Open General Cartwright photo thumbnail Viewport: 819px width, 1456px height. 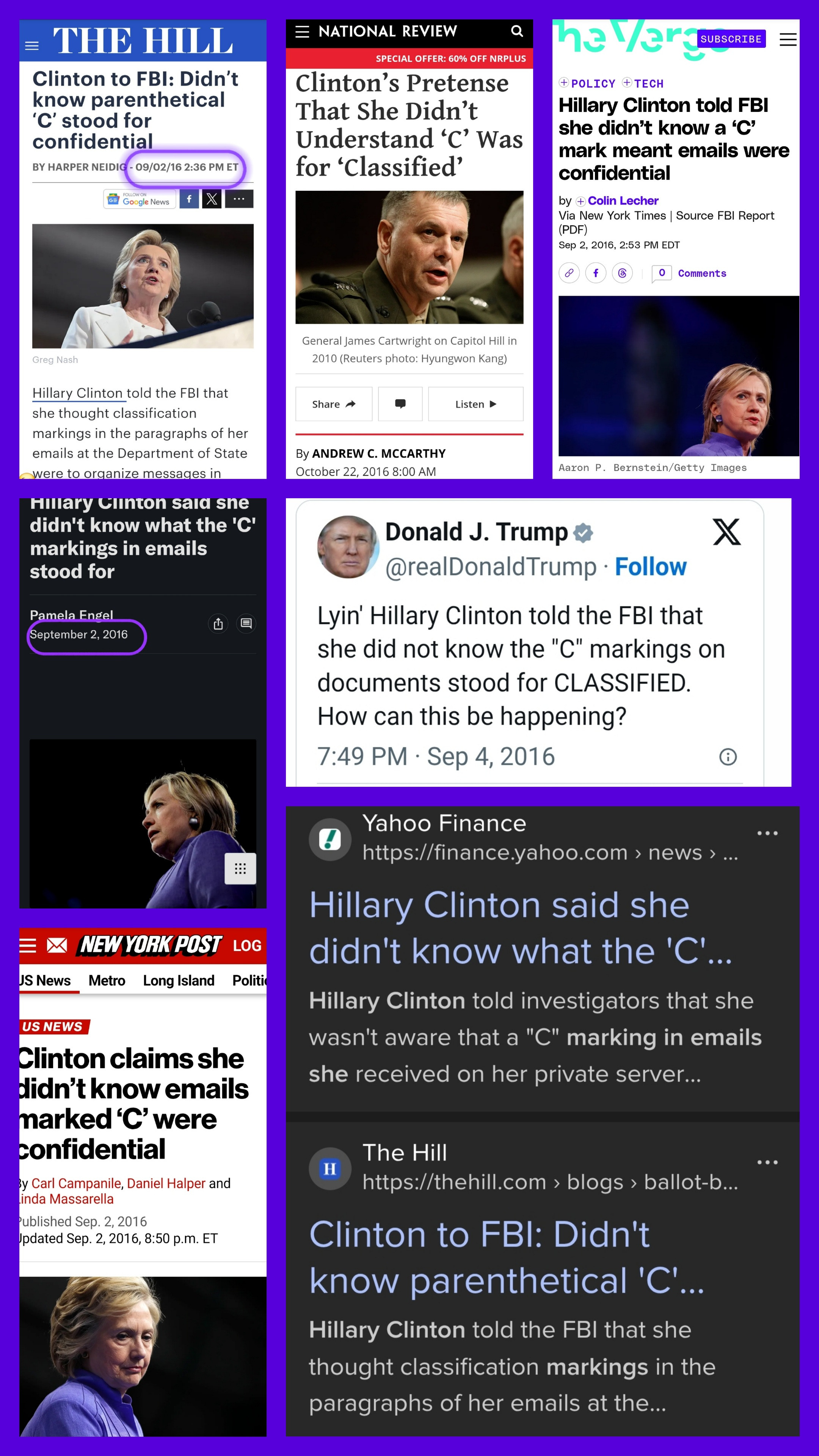[x=409, y=257]
